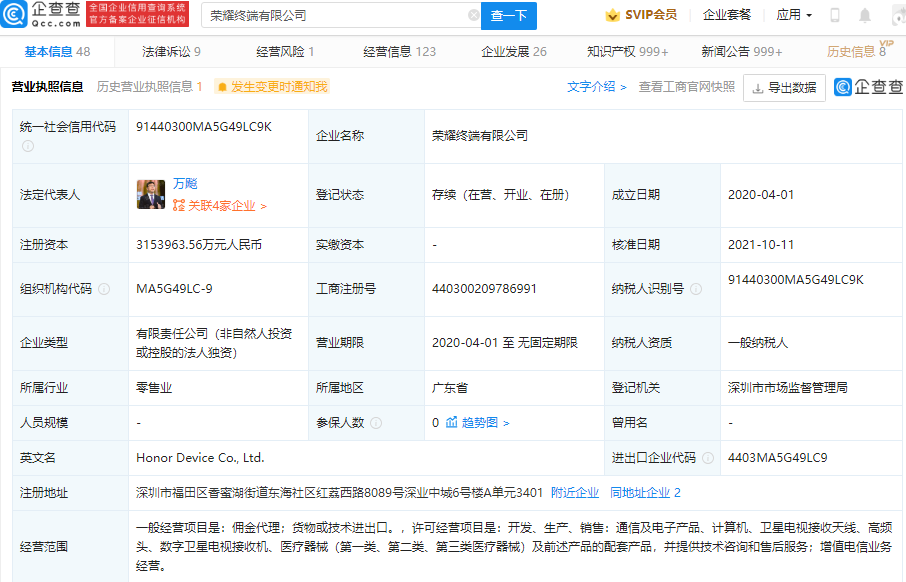Click the info icon beside 统一社会信用代码

28,145
